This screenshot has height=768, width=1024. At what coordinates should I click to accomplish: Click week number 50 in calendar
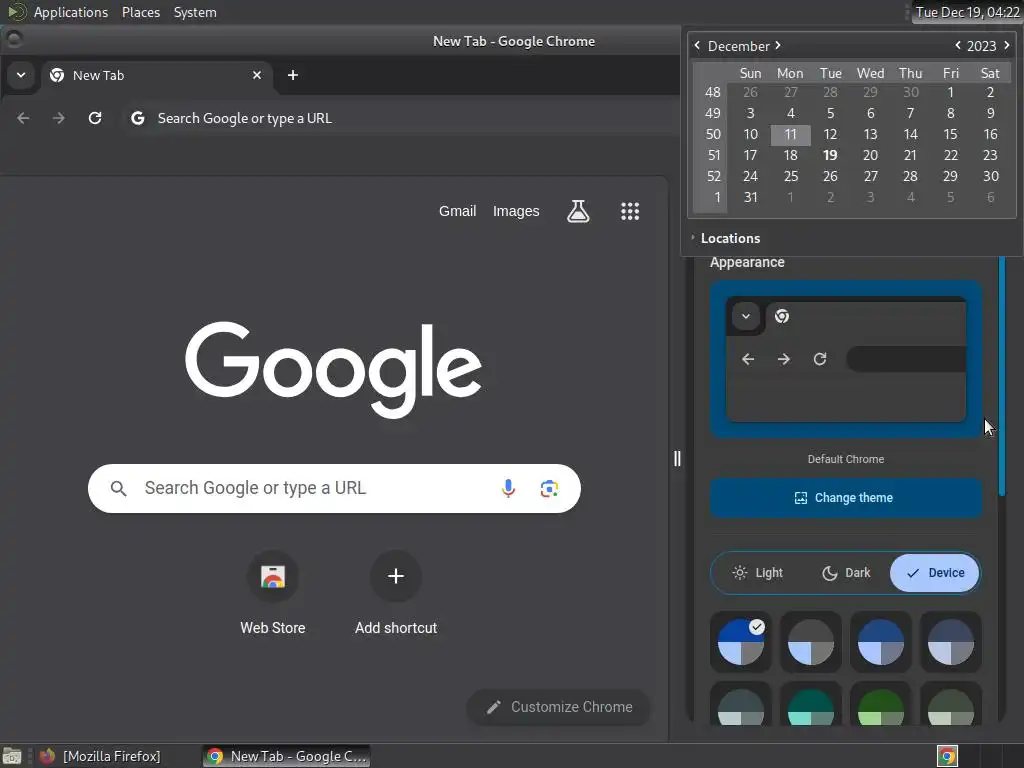712,135
